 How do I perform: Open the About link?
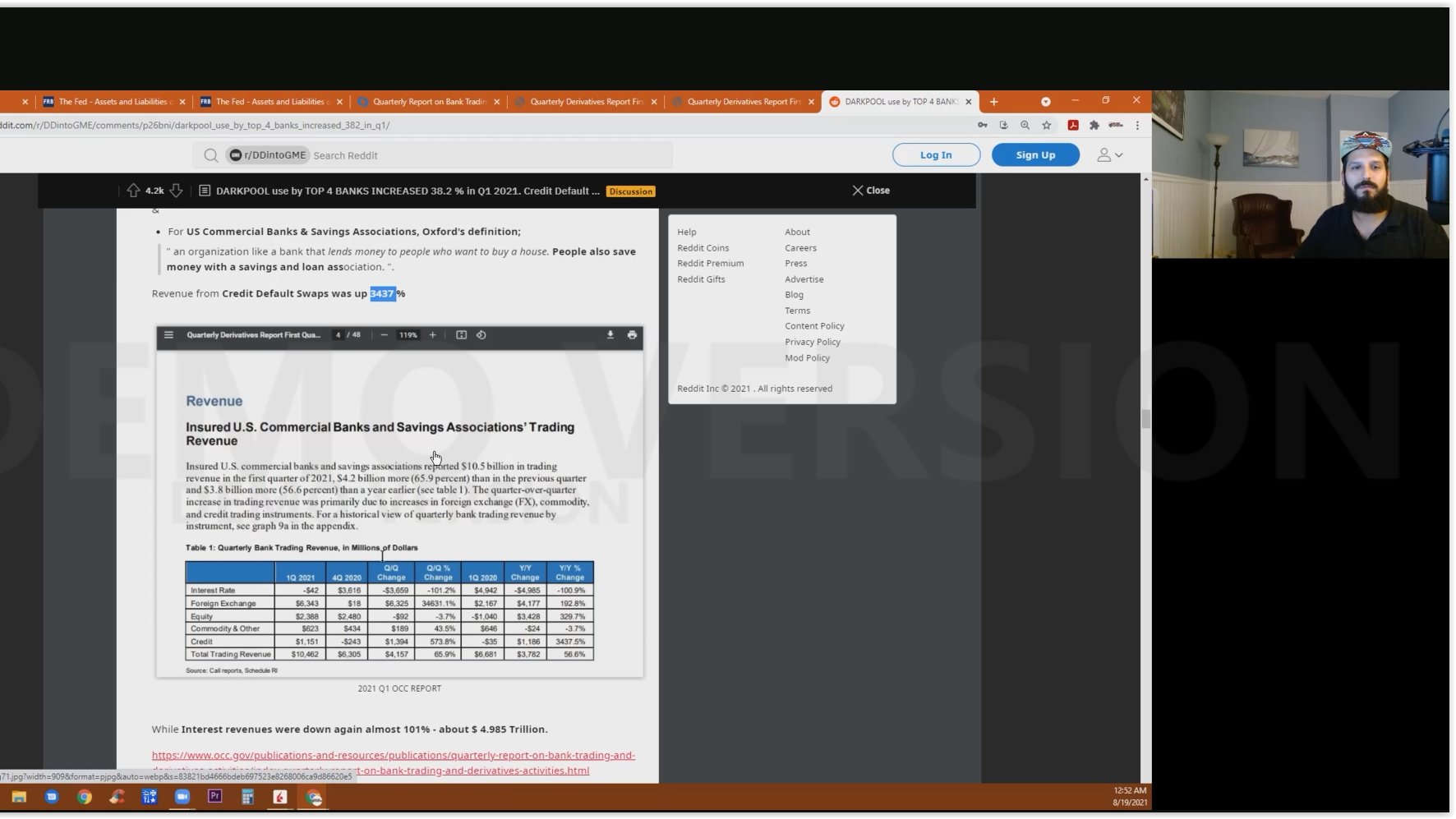coord(797,232)
